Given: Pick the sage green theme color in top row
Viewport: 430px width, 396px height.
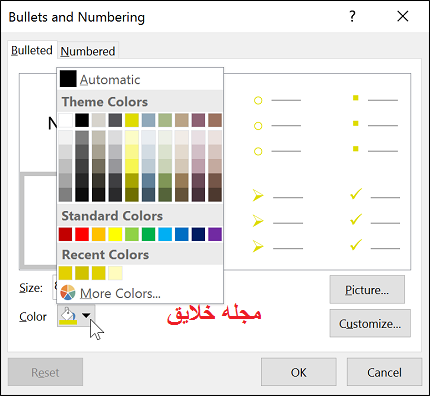Looking at the screenshot, I should click(x=165, y=120).
